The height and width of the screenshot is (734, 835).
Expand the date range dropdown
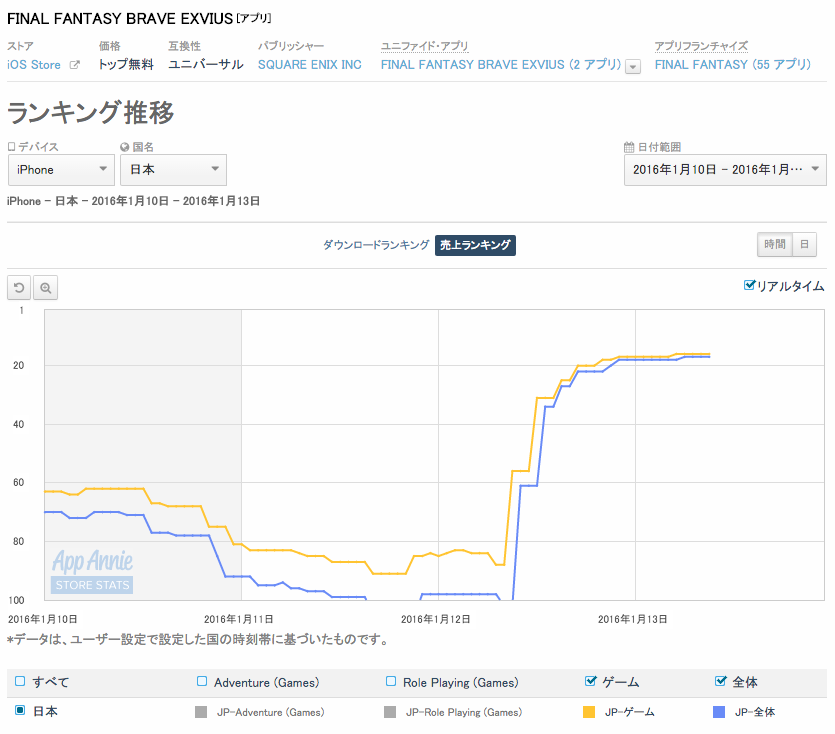coord(725,170)
